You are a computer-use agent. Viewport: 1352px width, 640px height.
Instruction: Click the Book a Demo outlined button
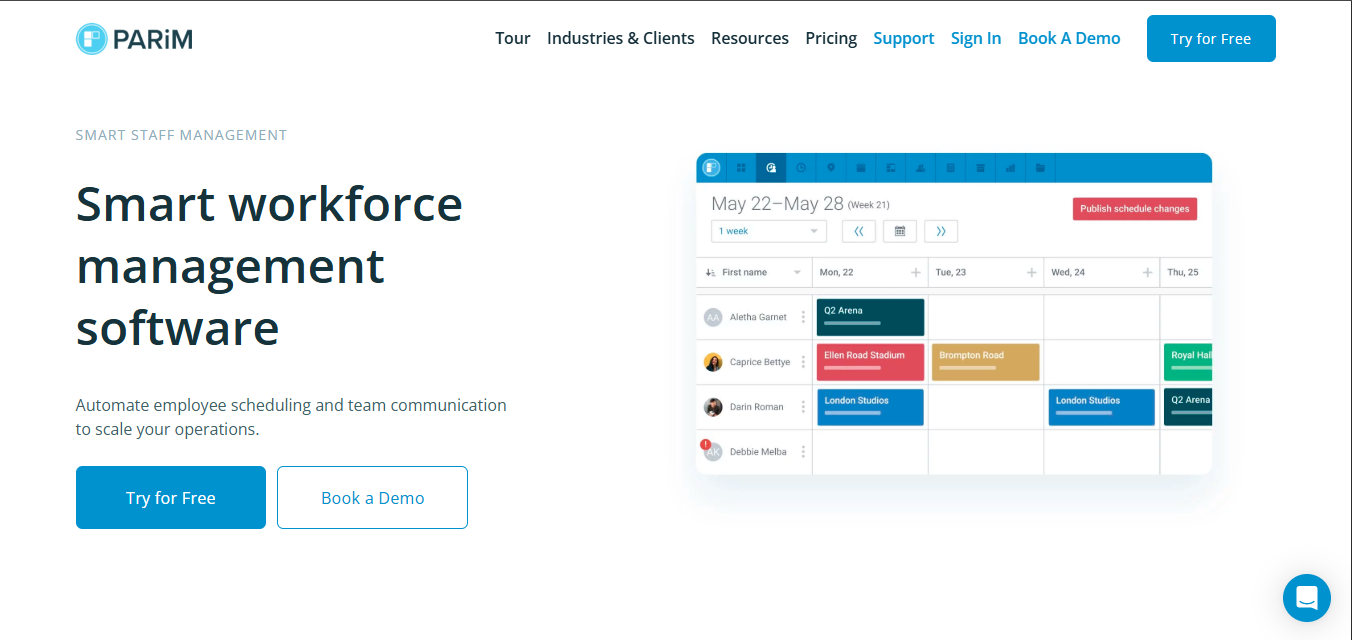pos(372,497)
